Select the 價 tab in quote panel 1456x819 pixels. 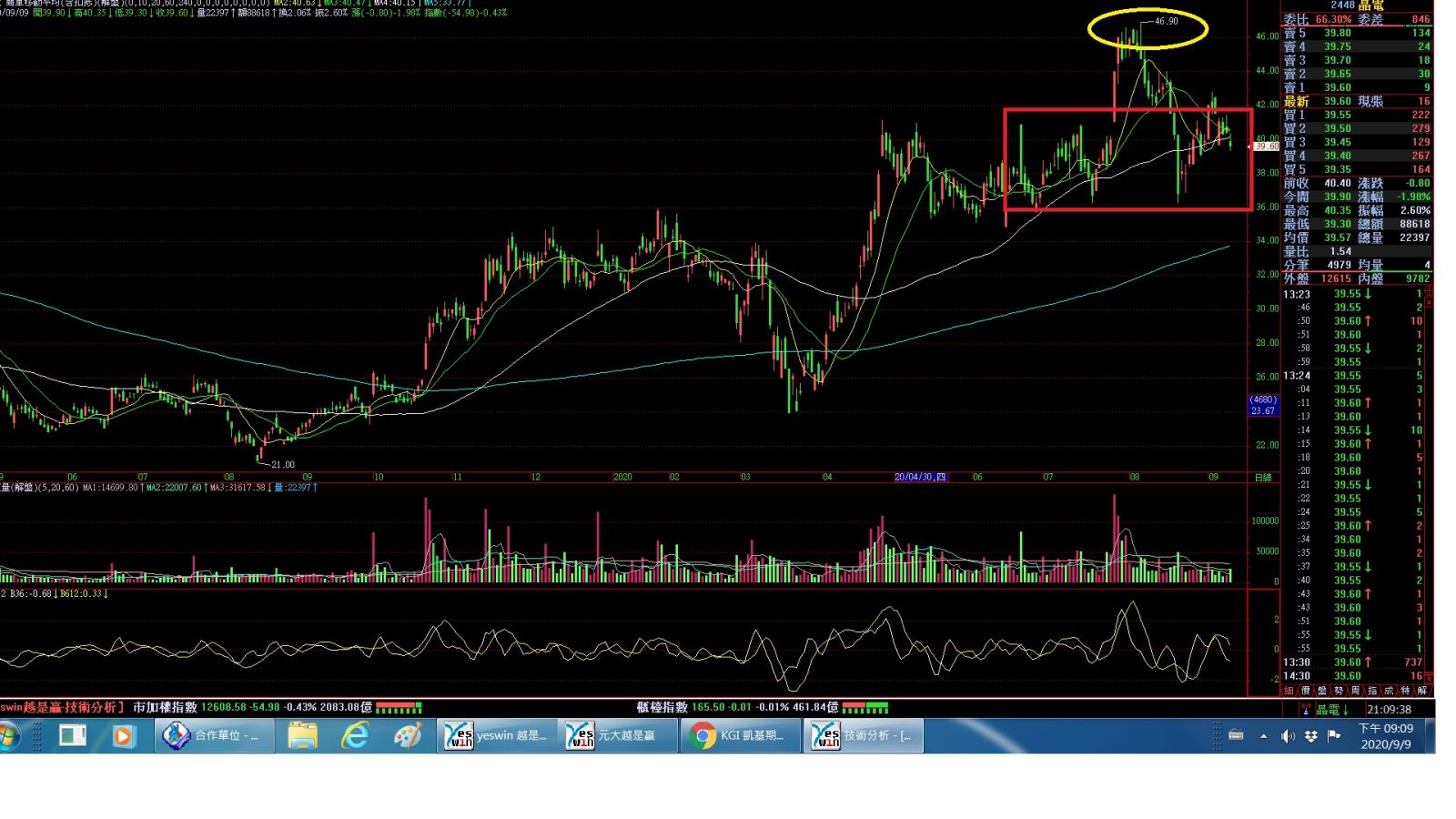pos(1306,691)
